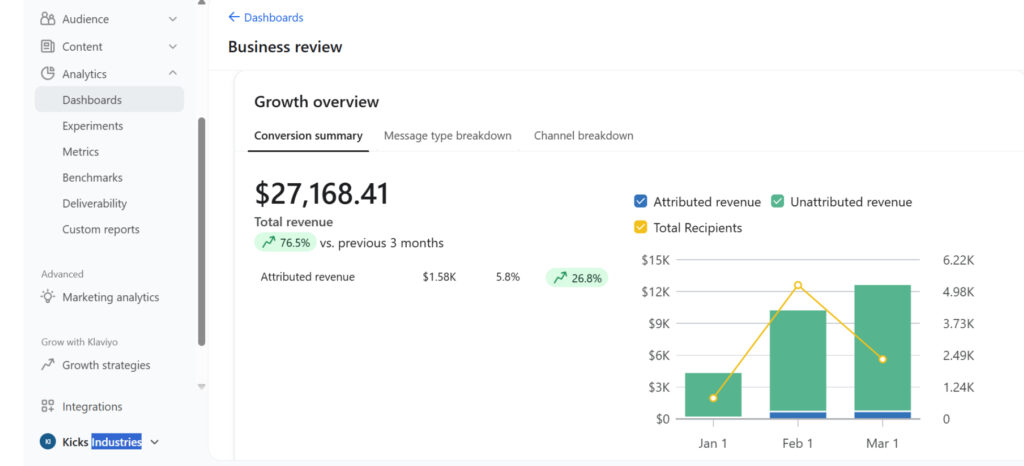Screen dimensions: 1024x466
Task: Expand the Content menu chevron
Action: (172, 46)
